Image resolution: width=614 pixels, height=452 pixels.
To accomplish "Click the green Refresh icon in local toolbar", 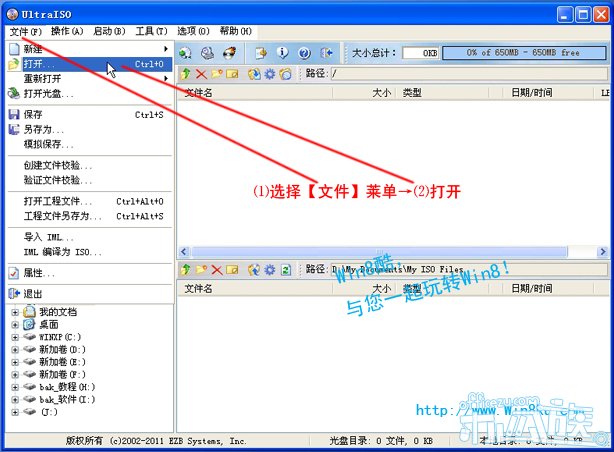I will coord(286,269).
